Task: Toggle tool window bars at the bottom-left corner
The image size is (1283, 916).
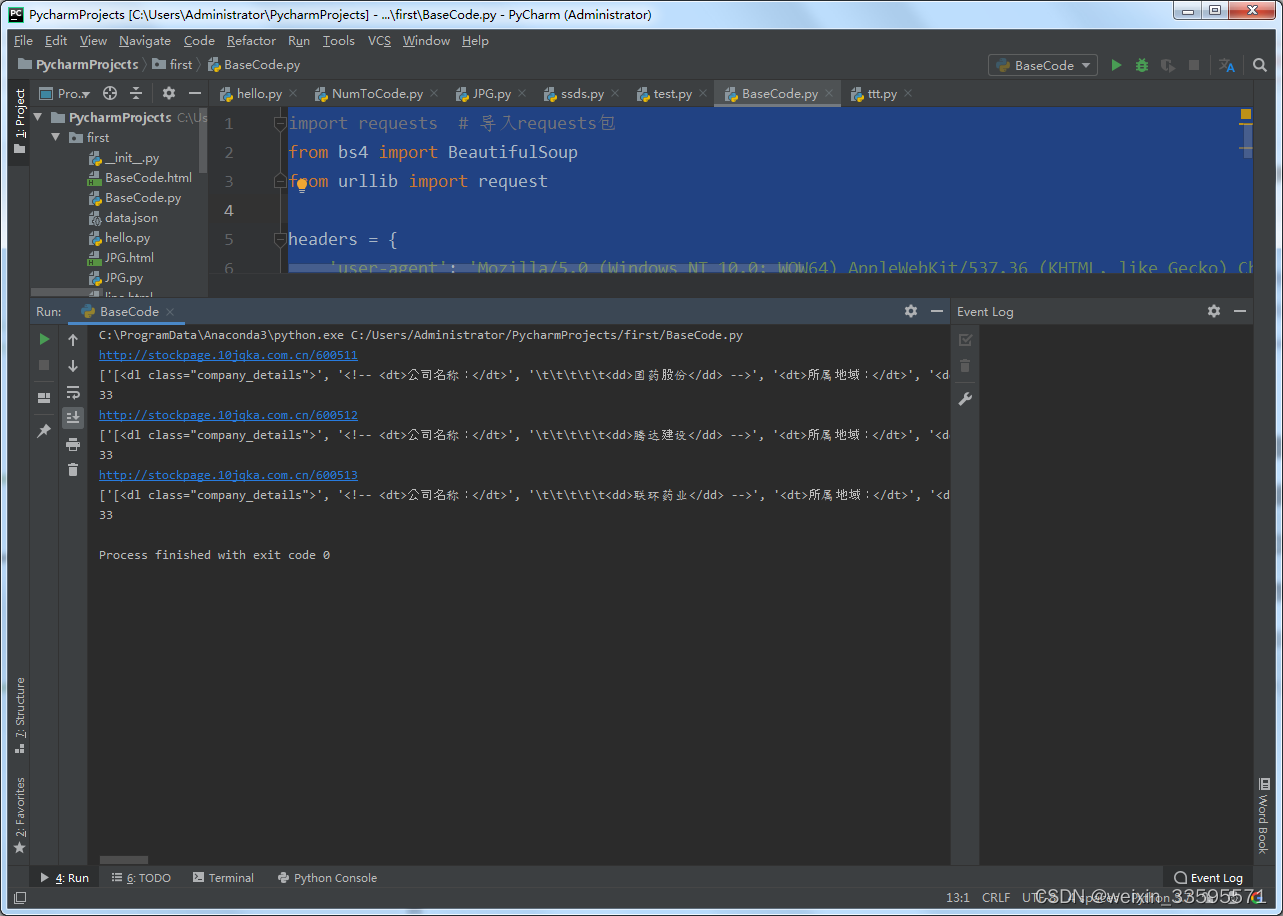Action: (19, 898)
